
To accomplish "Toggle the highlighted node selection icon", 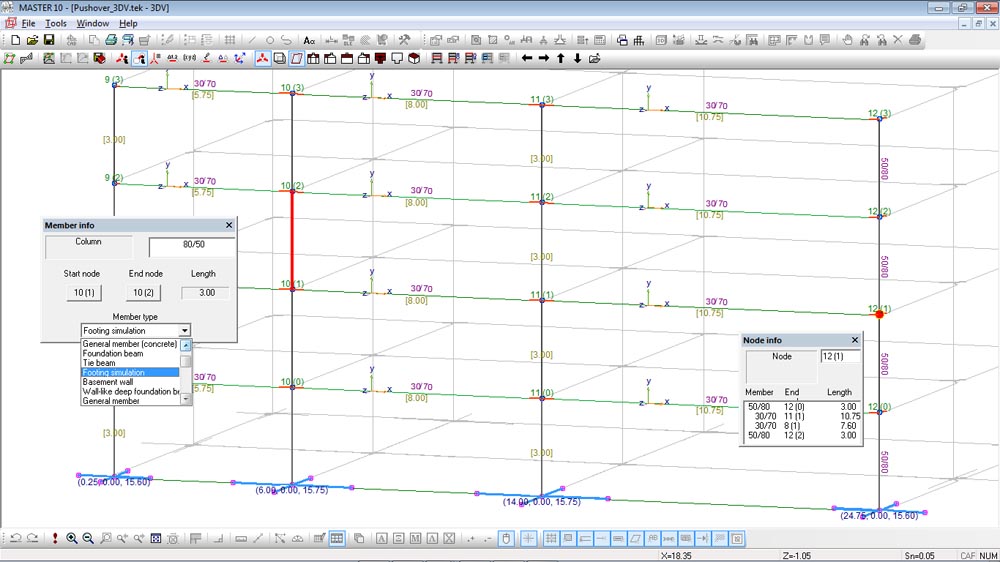I will pos(139,59).
